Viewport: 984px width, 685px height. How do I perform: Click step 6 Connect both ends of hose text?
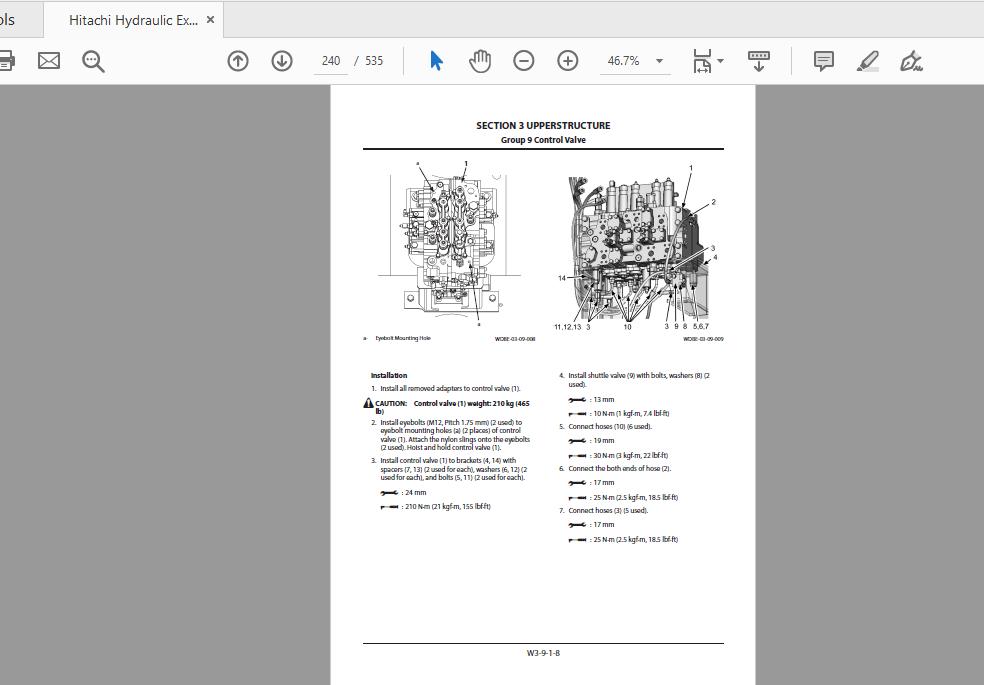click(x=615, y=469)
